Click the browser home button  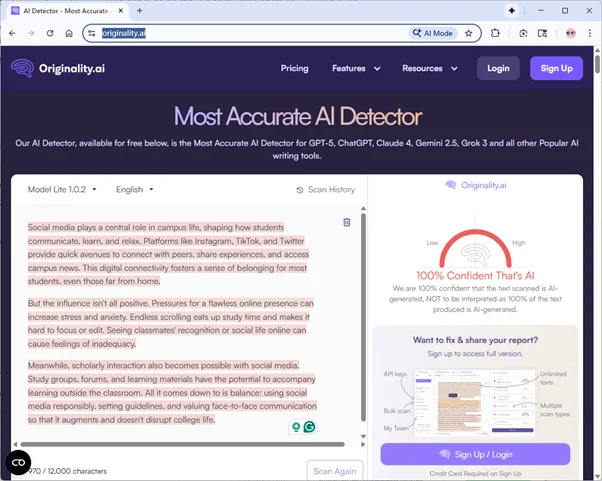click(69, 33)
